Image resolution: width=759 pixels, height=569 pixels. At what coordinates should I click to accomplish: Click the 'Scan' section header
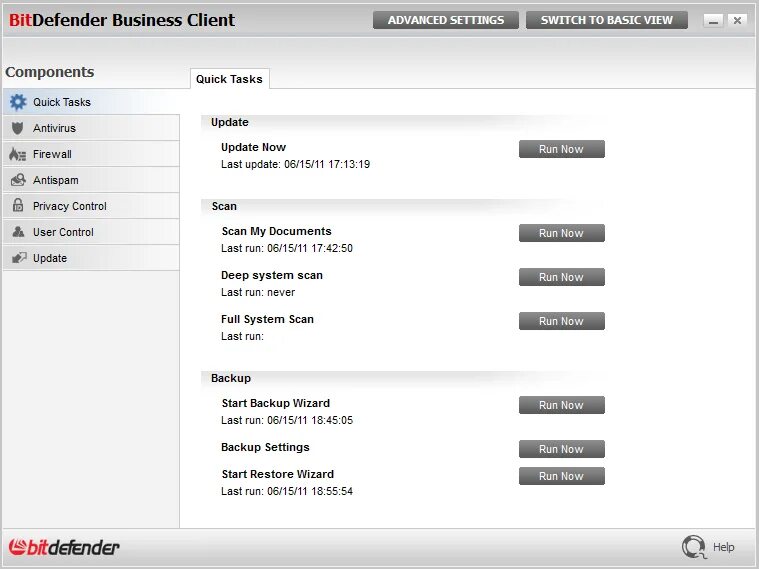[x=224, y=206]
